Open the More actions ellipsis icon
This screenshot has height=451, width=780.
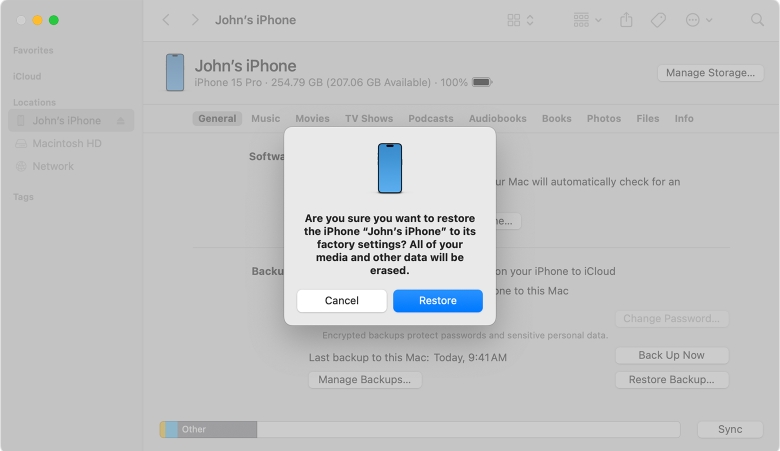[x=692, y=20]
